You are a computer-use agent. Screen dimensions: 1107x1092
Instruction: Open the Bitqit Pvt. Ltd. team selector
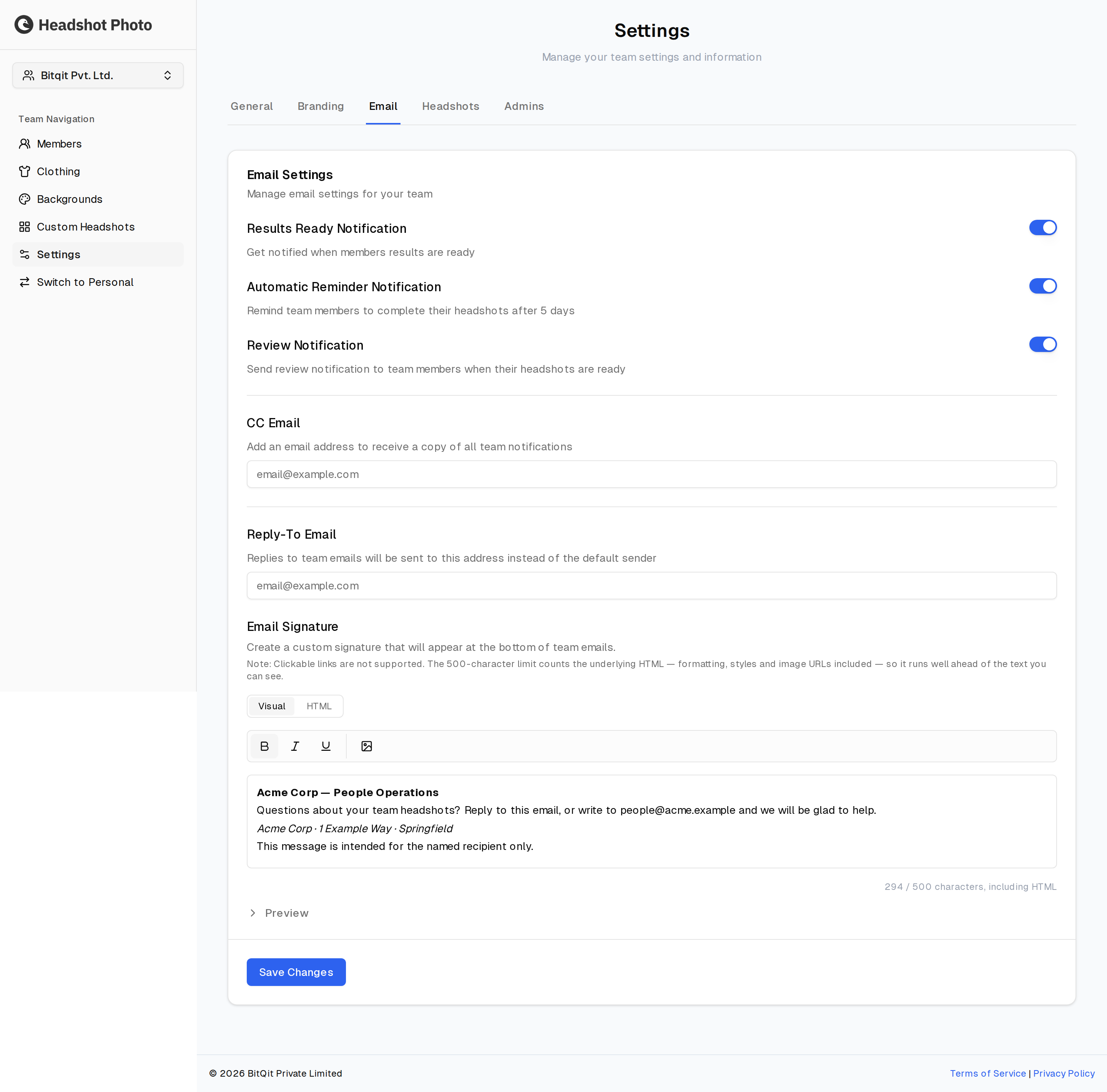tap(98, 76)
